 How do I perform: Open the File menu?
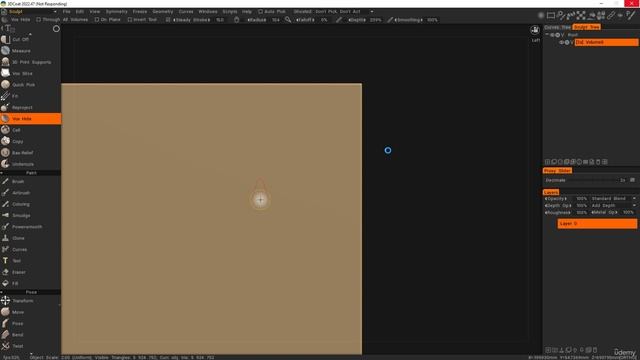tap(67, 11)
